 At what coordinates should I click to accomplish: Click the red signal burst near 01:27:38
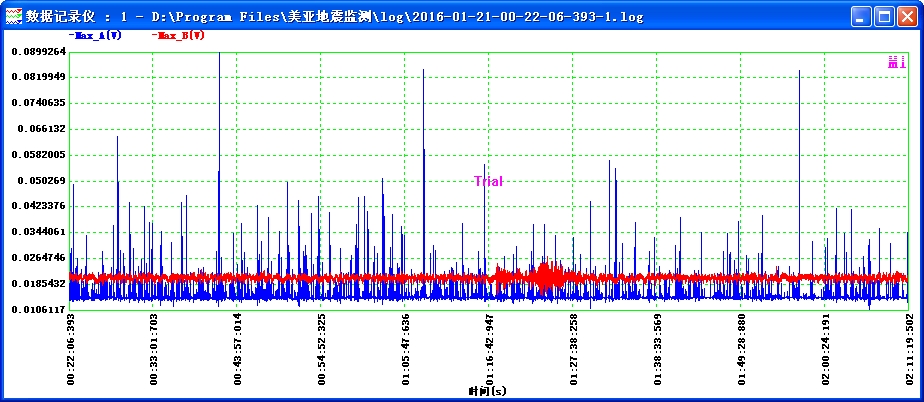pos(545,276)
